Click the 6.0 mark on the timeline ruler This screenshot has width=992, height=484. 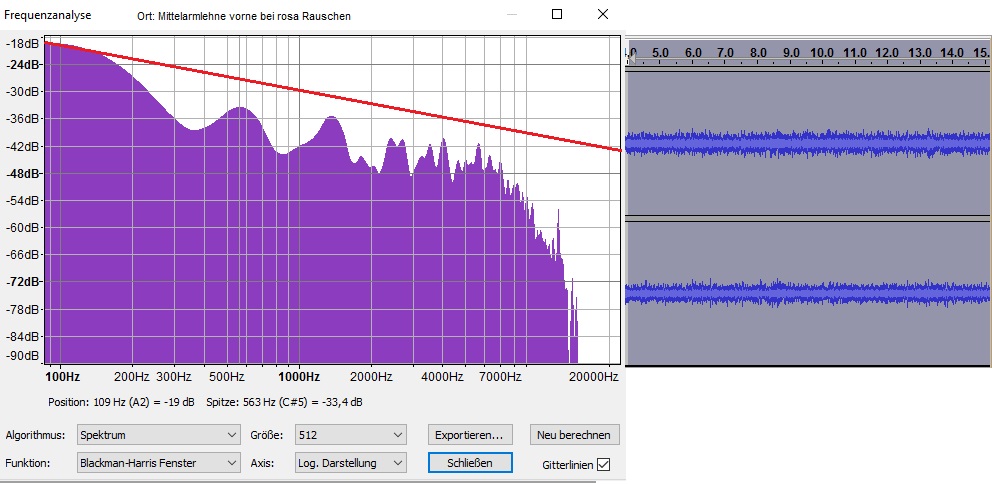click(693, 52)
